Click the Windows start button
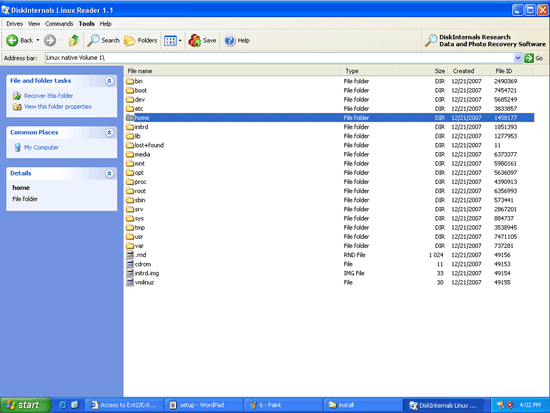Screen dimensions: 550x413 tap(25, 405)
